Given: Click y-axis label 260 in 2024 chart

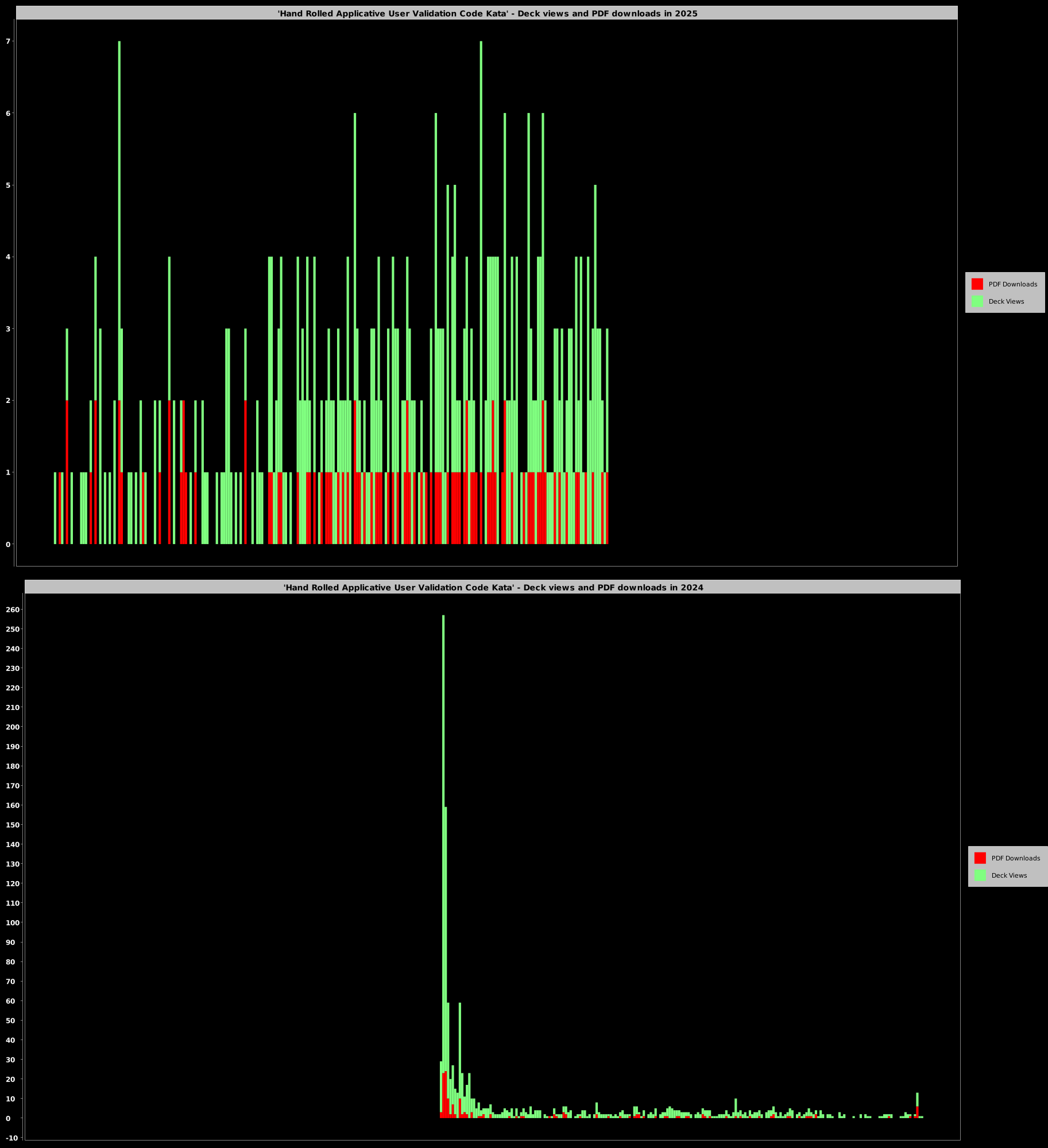Looking at the screenshot, I should tap(13, 610).
